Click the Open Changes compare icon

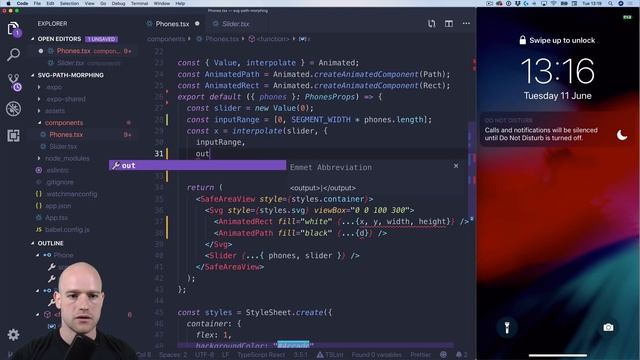point(431,24)
